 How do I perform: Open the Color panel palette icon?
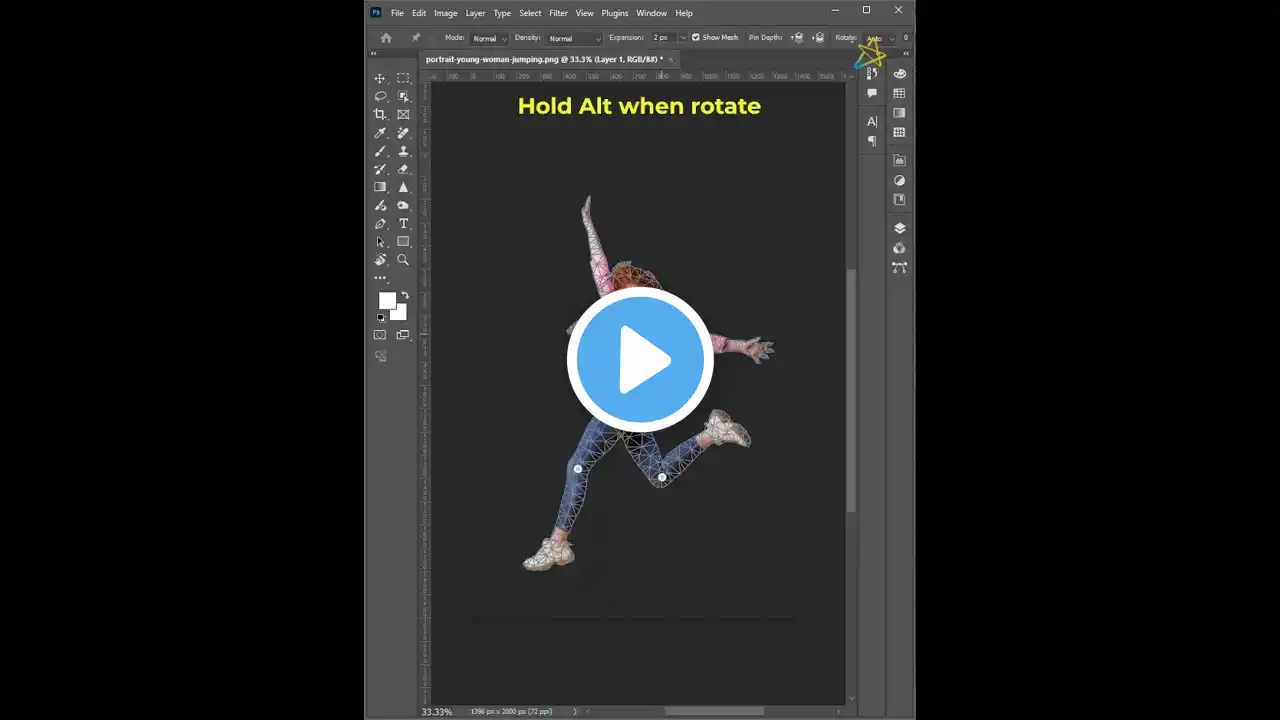[x=899, y=74]
